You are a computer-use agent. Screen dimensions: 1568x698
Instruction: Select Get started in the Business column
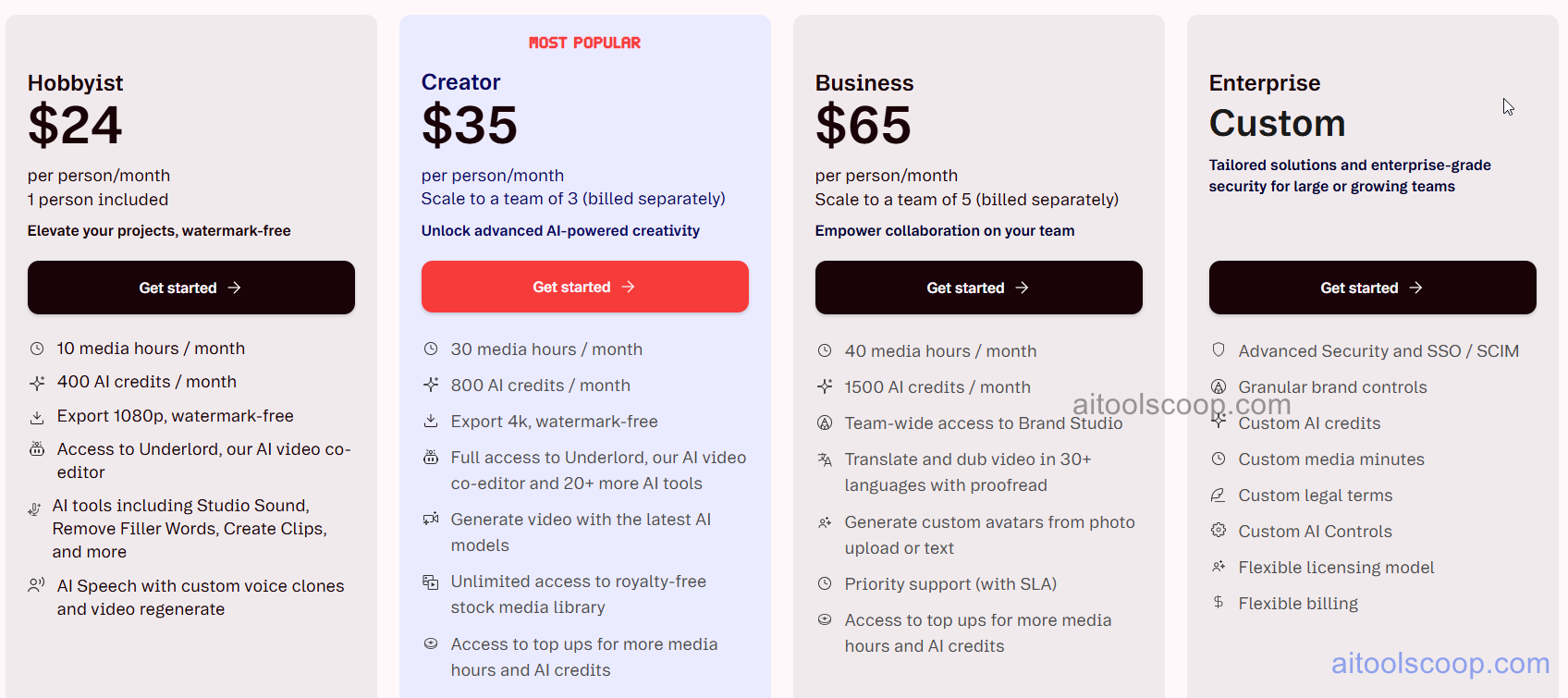click(x=978, y=288)
